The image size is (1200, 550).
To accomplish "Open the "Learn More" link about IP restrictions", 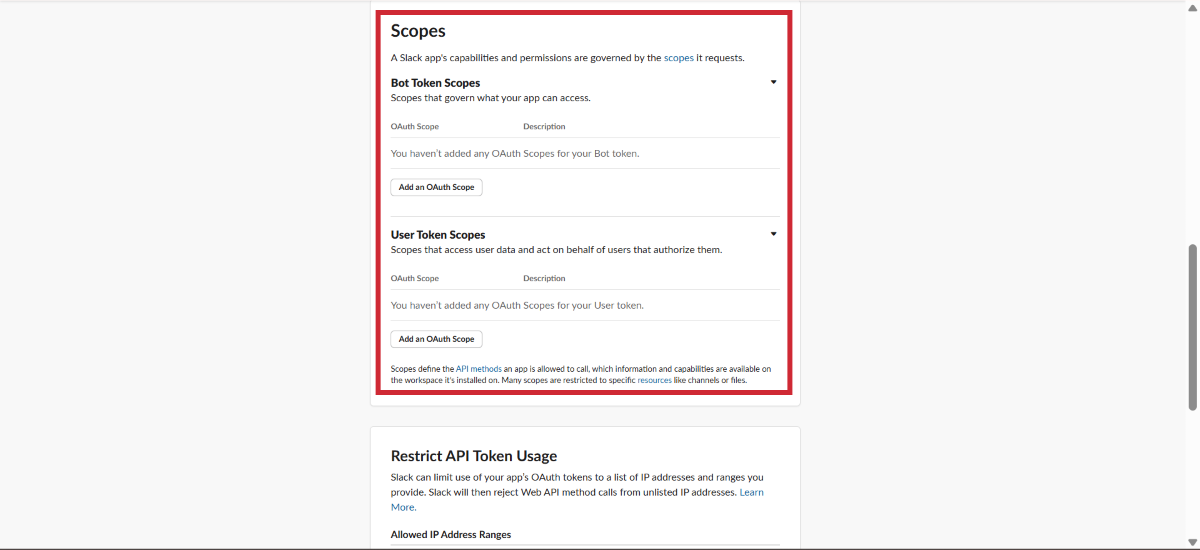I will (751, 493).
